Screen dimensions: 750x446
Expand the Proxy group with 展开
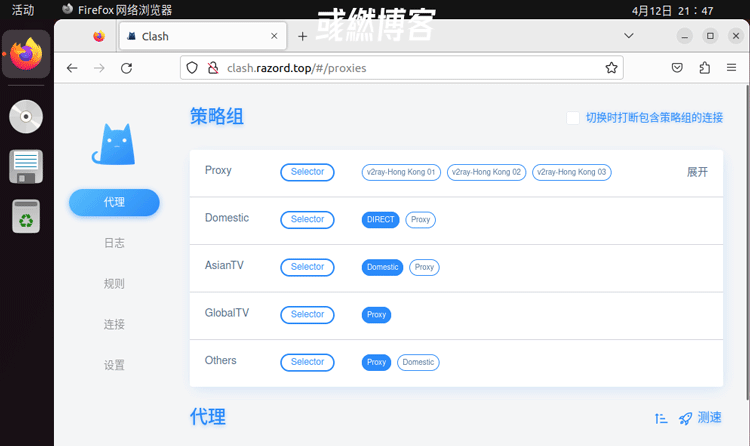697,172
